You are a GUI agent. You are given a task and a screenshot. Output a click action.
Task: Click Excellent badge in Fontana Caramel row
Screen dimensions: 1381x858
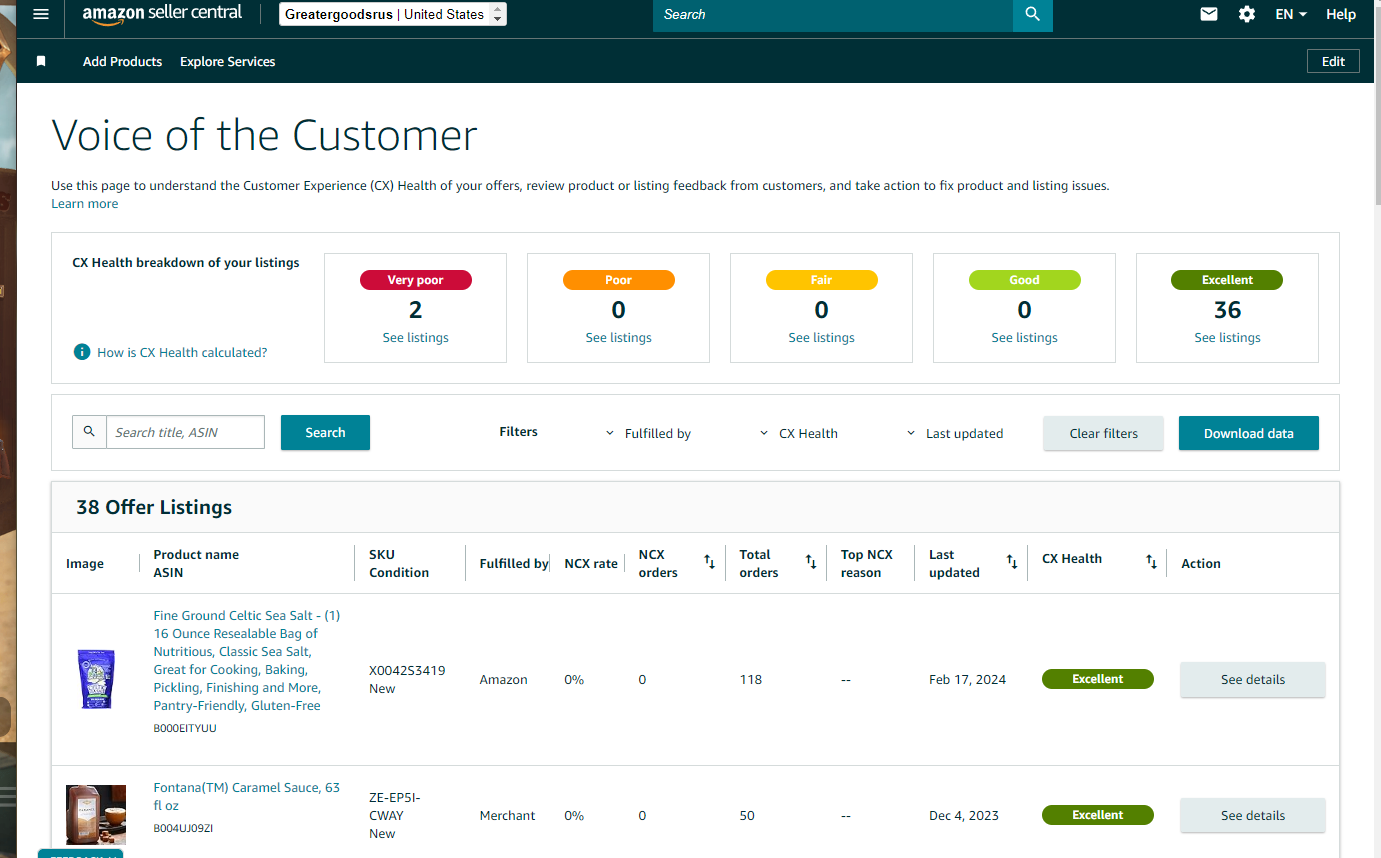pos(1097,815)
